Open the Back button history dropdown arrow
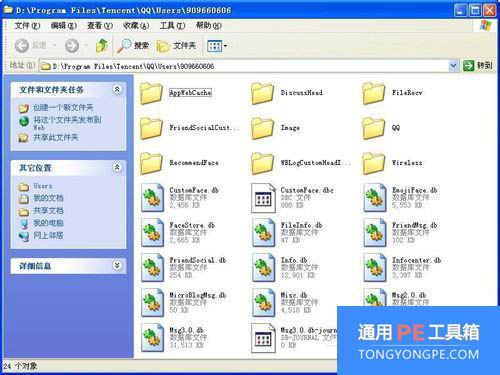The height and width of the screenshot is (375, 500). tap(54, 45)
